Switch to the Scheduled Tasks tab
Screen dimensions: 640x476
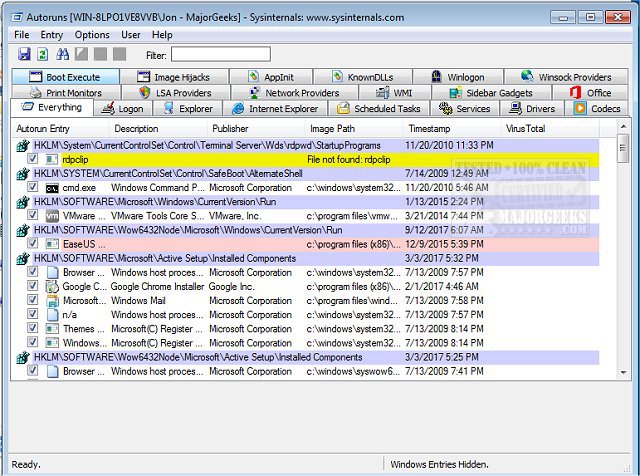coord(379,108)
